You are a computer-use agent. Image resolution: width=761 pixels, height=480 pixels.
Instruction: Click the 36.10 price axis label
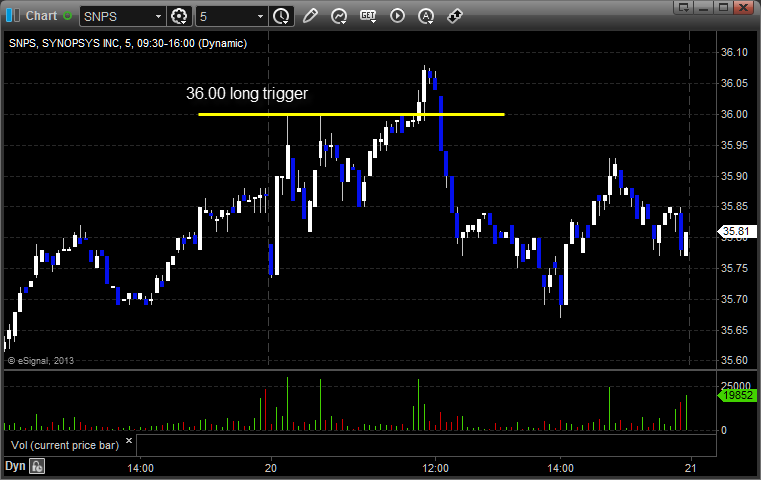[x=734, y=52]
